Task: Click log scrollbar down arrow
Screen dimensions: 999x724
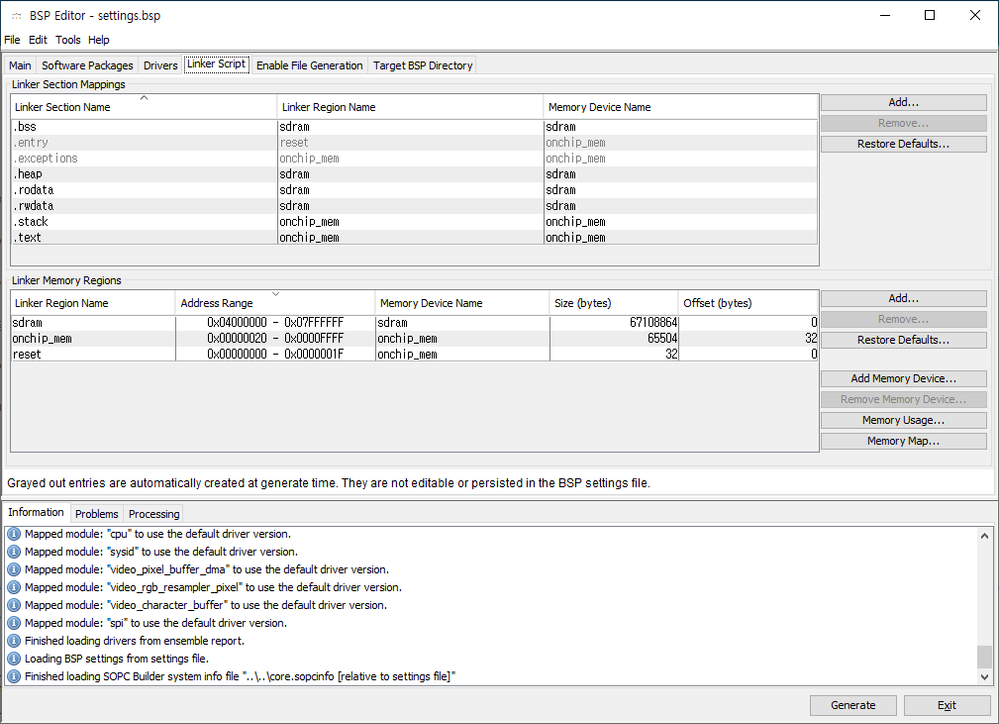Action: (x=984, y=677)
